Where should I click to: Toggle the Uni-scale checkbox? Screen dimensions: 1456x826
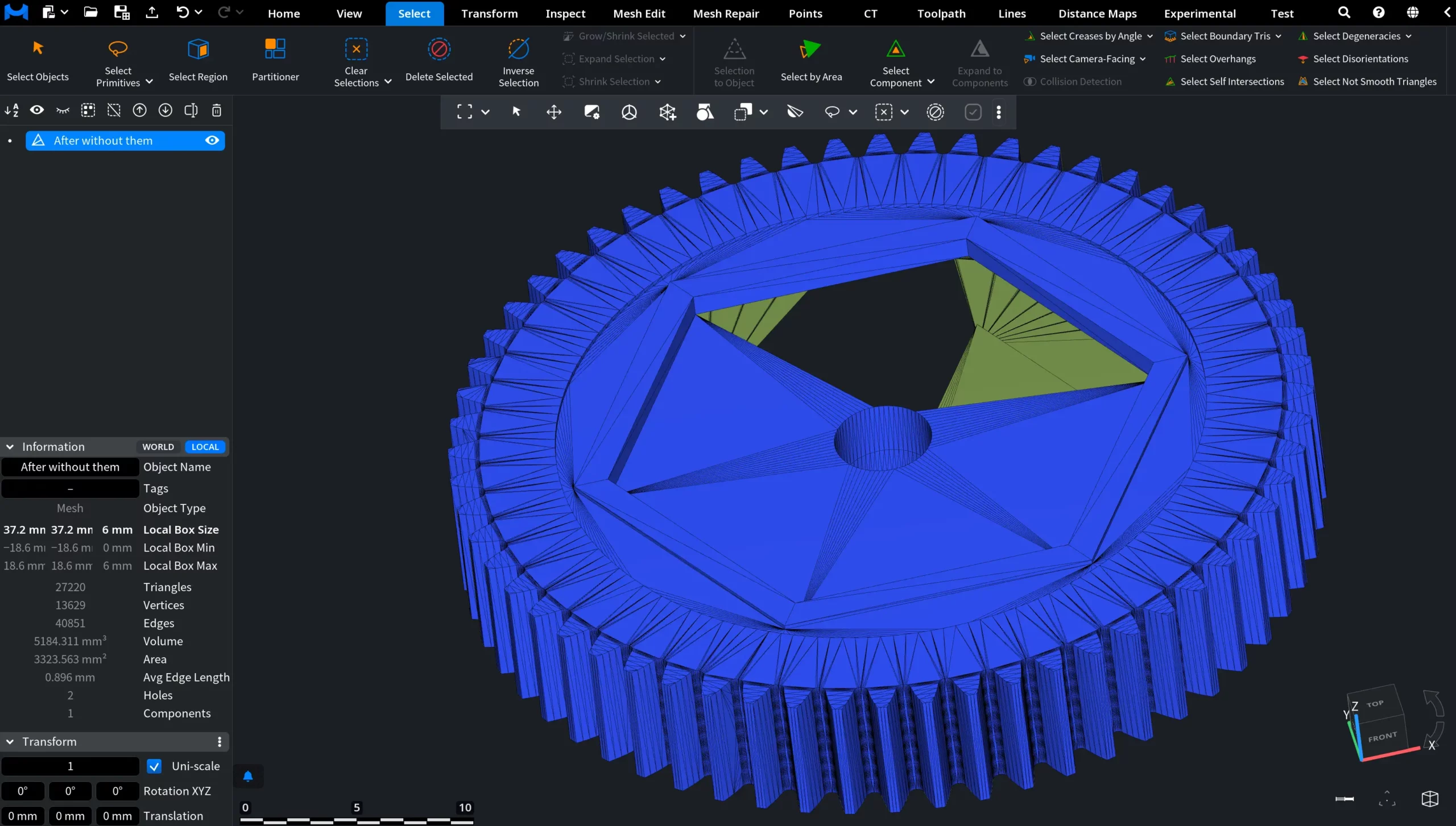point(154,766)
